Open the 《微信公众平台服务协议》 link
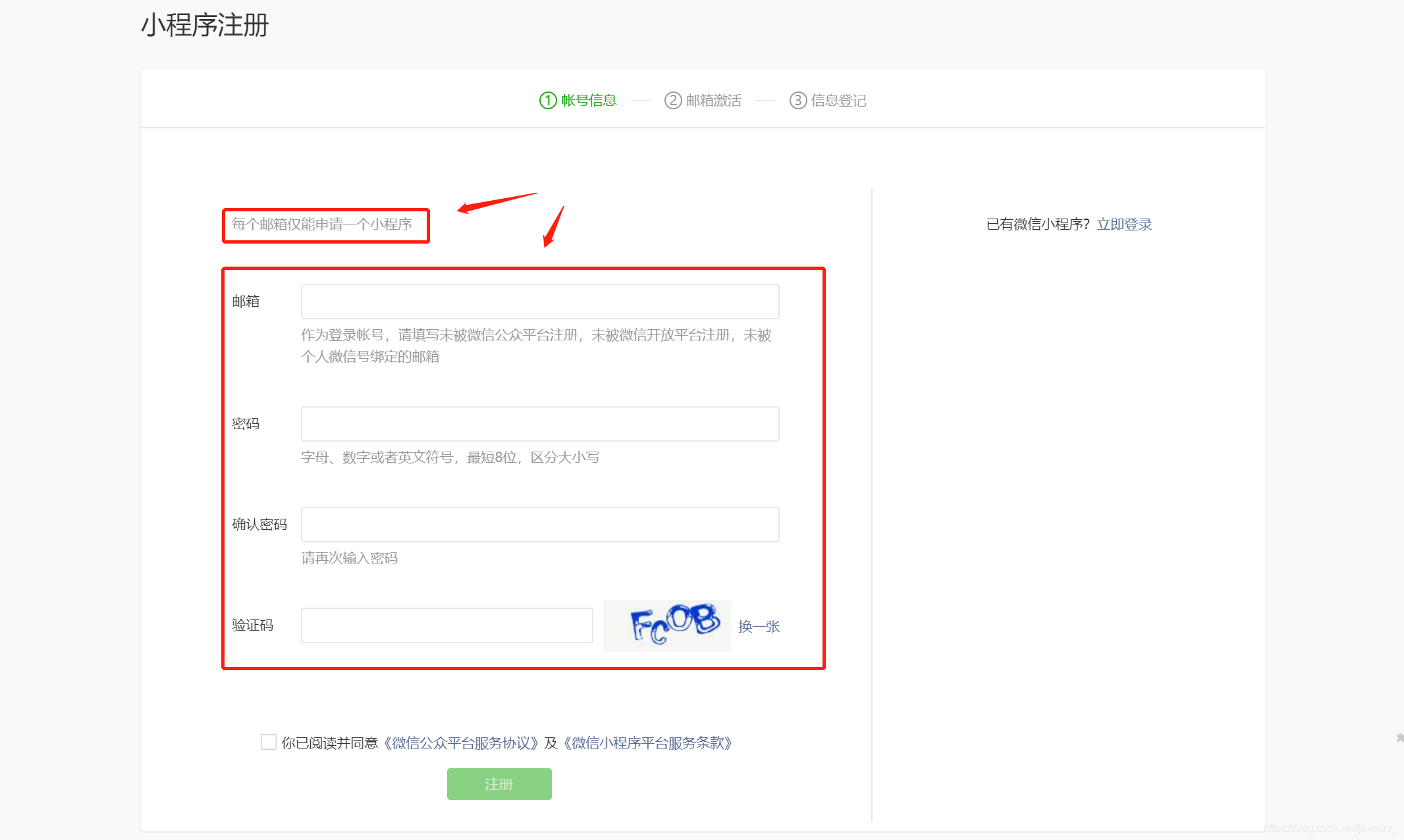1404x840 pixels. click(461, 743)
